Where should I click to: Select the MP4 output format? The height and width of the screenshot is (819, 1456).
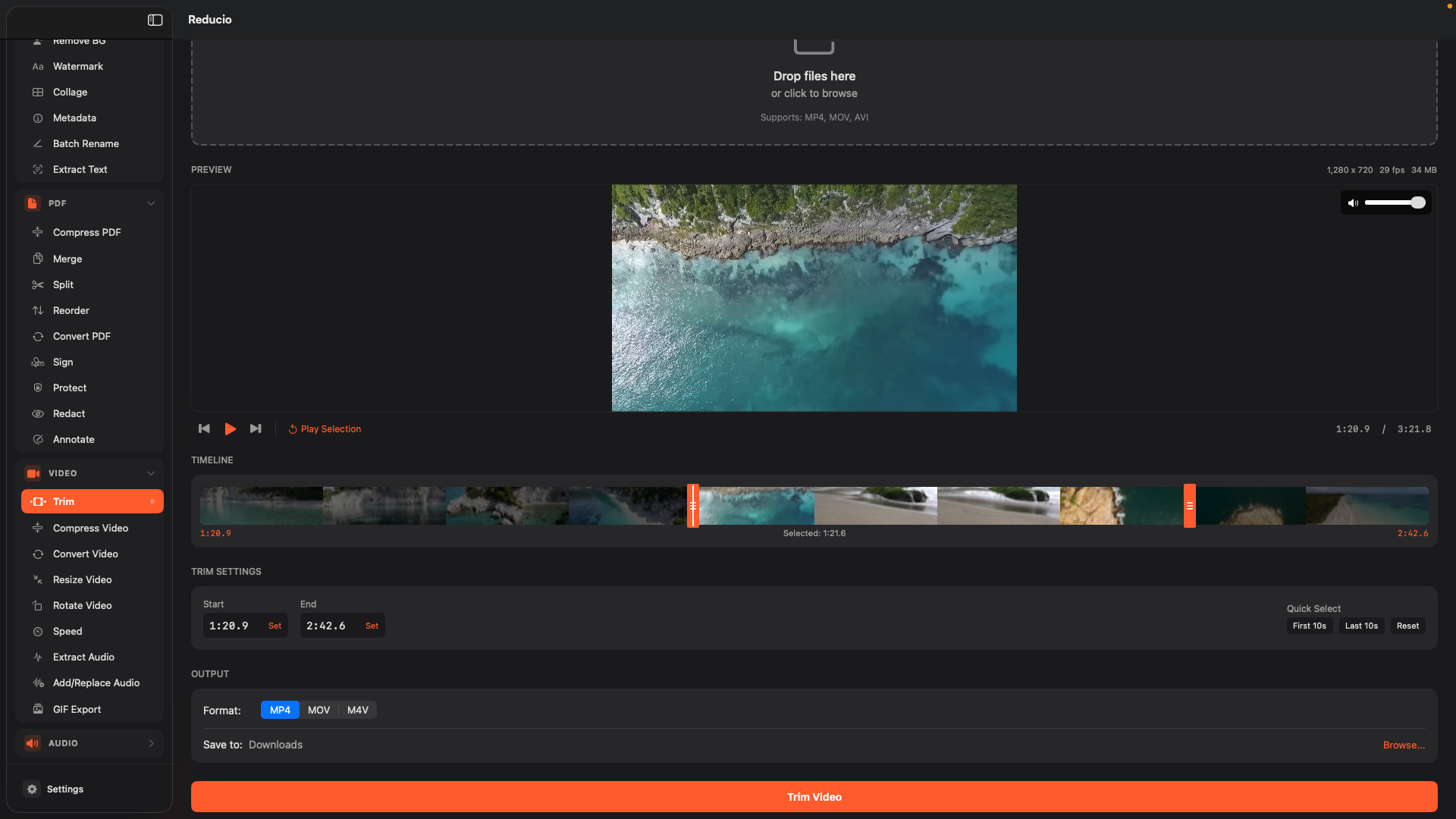coord(280,710)
